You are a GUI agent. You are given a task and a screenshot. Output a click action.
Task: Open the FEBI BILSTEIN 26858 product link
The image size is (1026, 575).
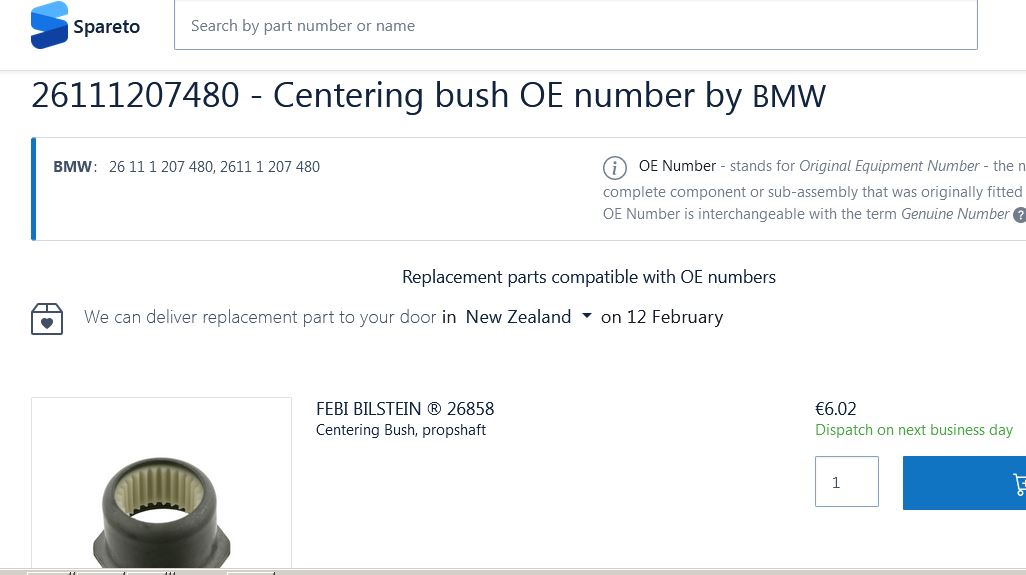(x=405, y=409)
